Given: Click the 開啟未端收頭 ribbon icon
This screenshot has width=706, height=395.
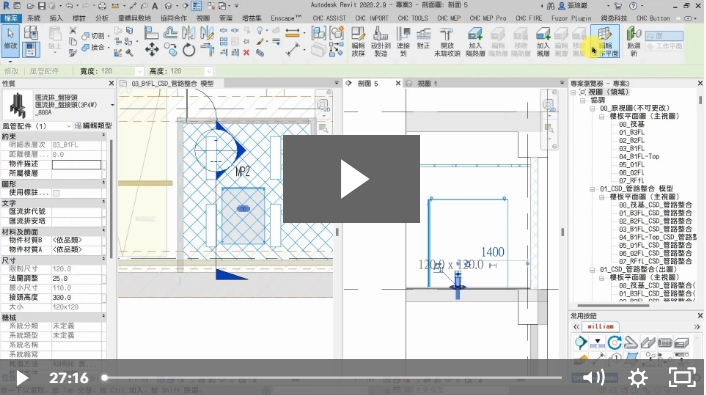Looking at the screenshot, I should (x=447, y=41).
